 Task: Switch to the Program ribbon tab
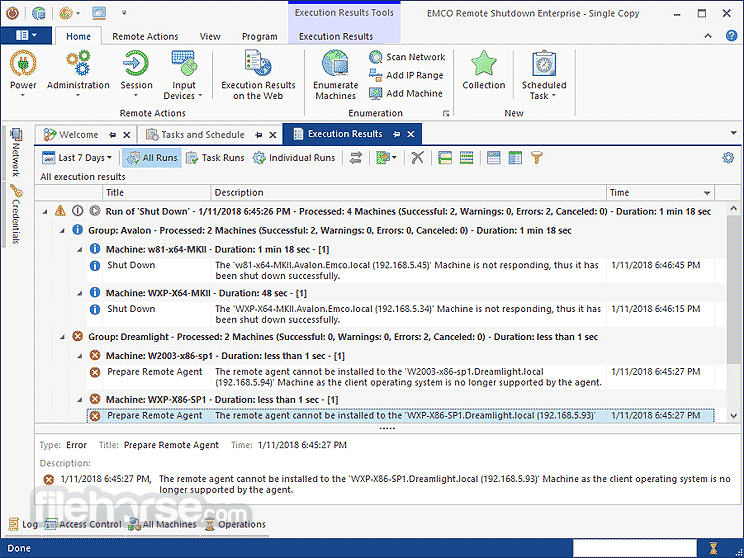(x=260, y=37)
